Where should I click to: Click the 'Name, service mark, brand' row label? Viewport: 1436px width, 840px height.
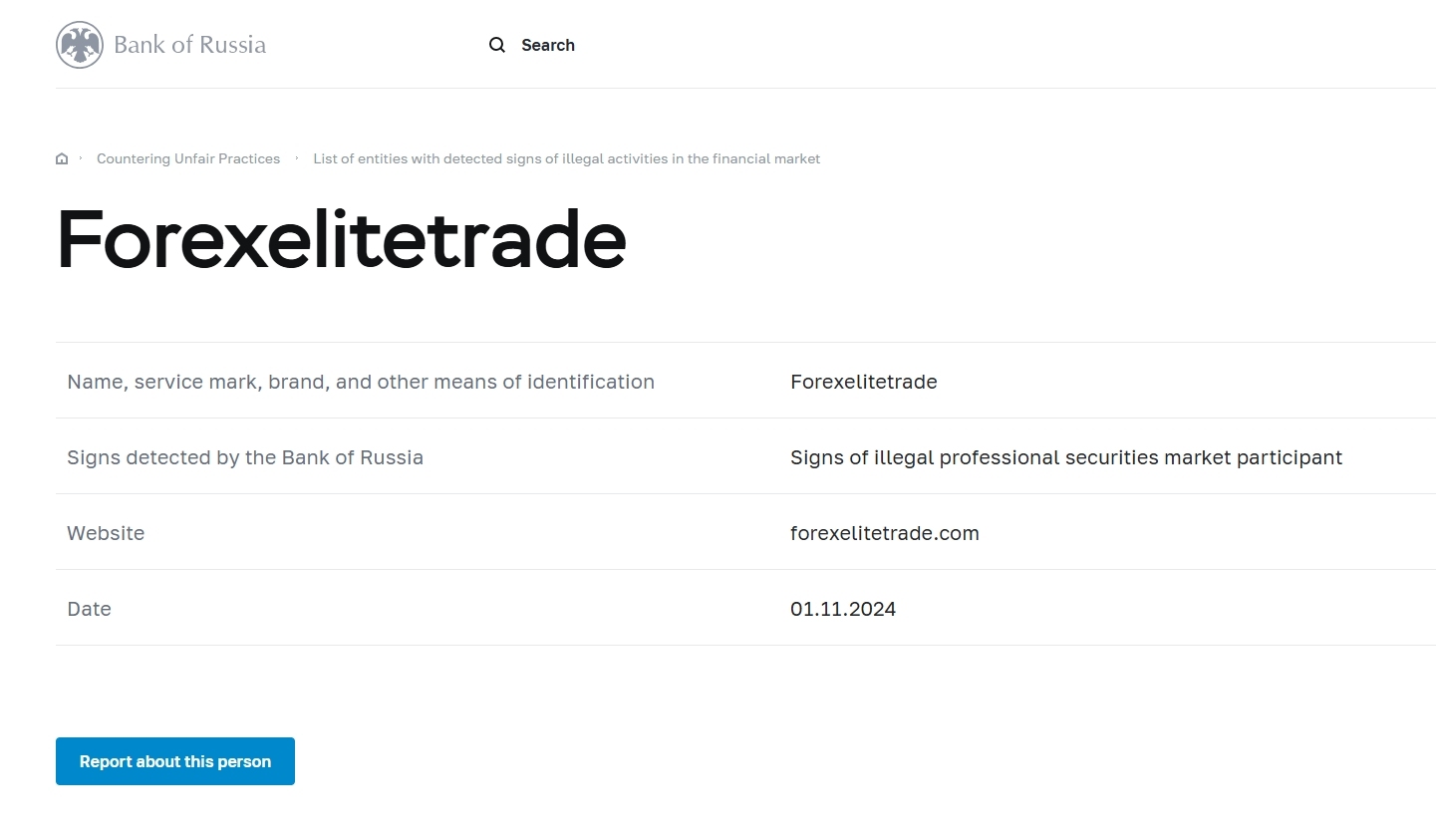coord(361,382)
